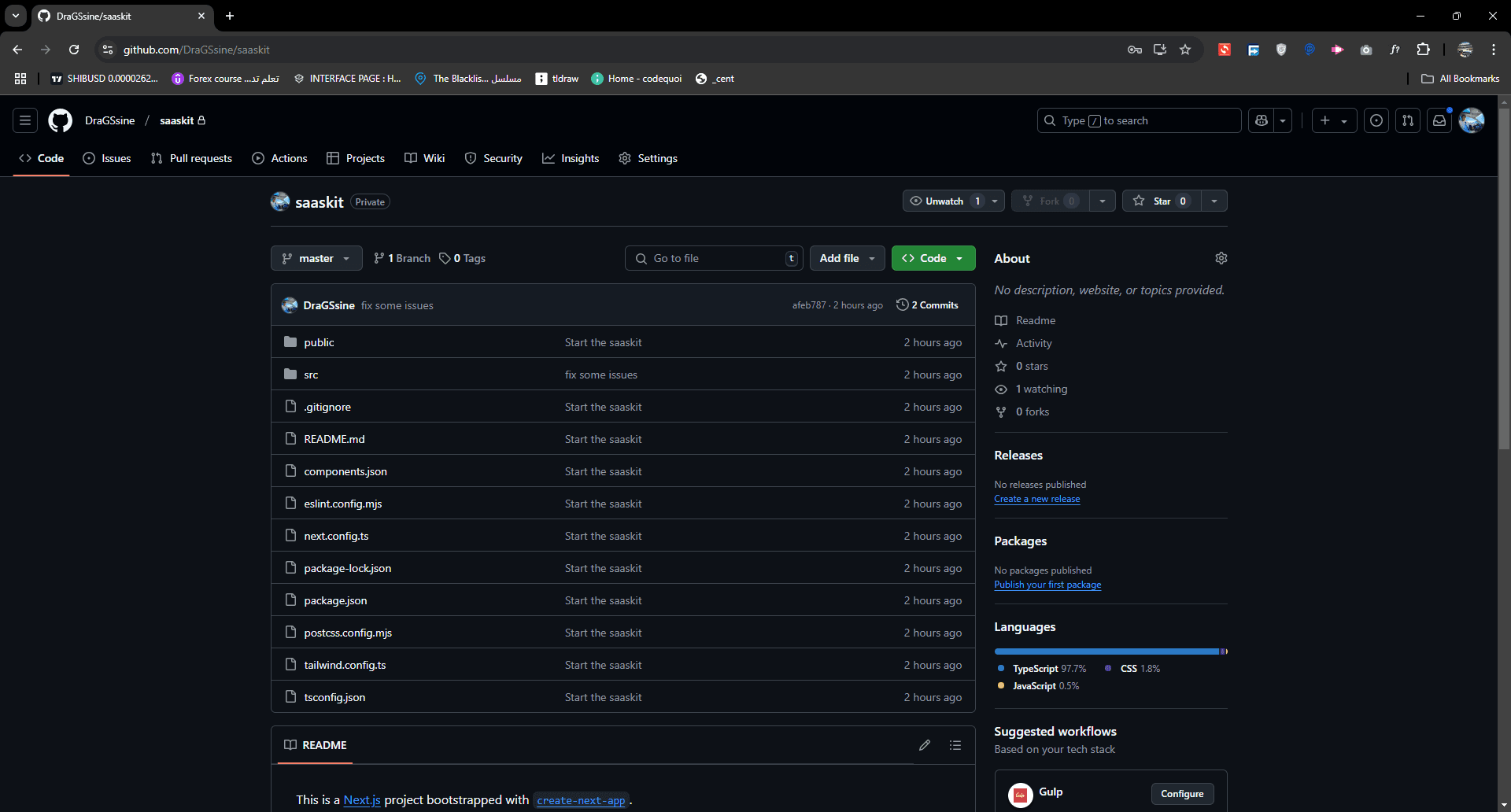
Task: Switch to the Code tab
Action: pyautogui.click(x=42, y=158)
